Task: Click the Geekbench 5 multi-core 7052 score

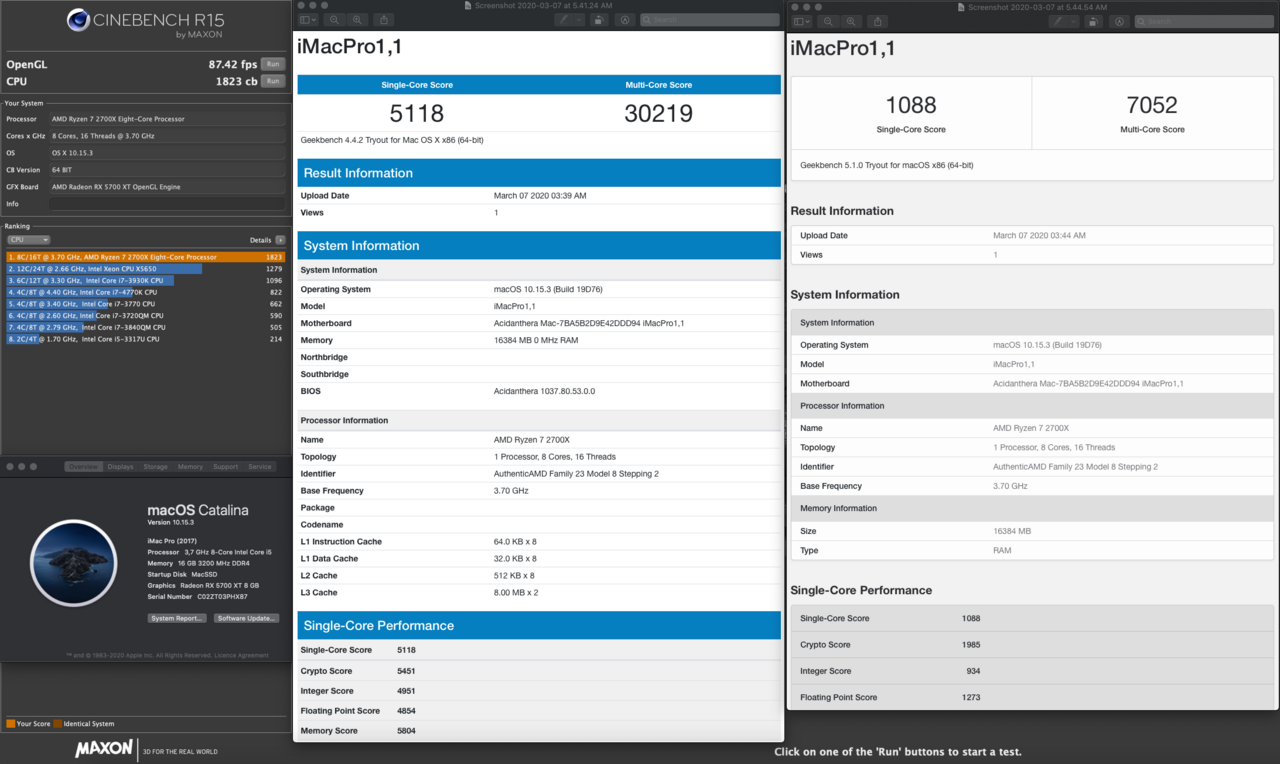Action: [1152, 105]
